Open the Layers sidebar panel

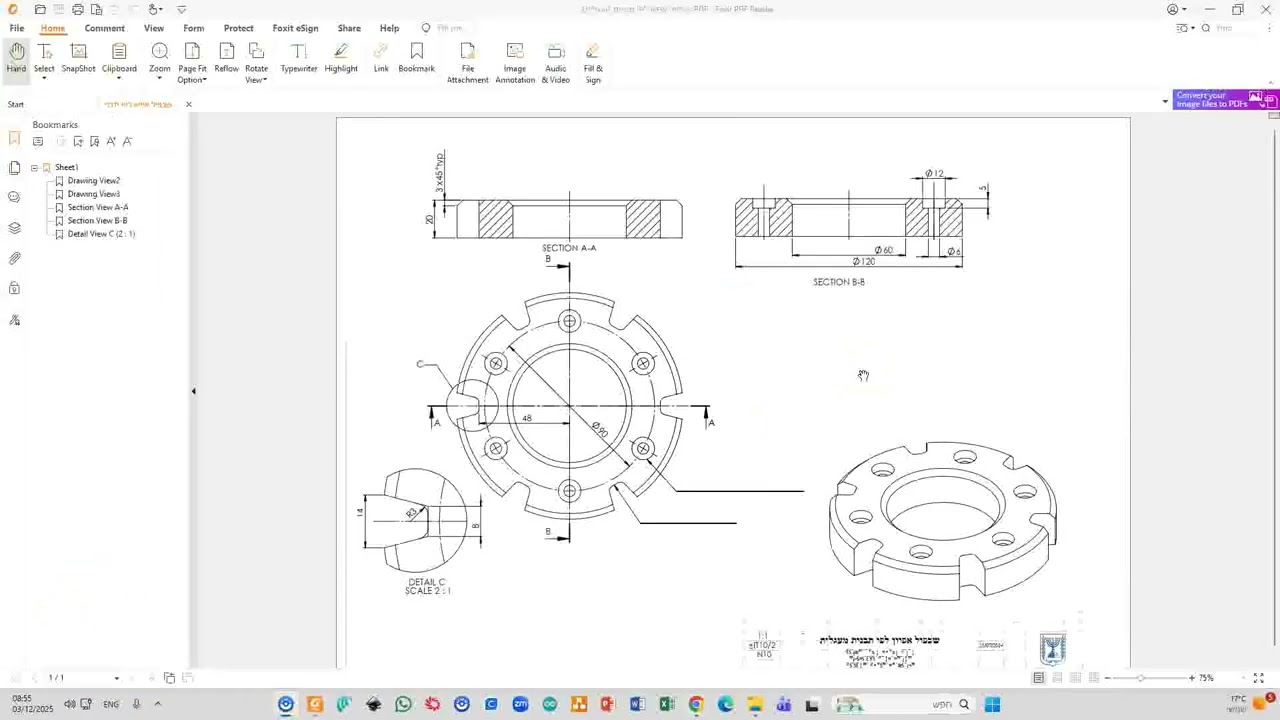click(14, 228)
